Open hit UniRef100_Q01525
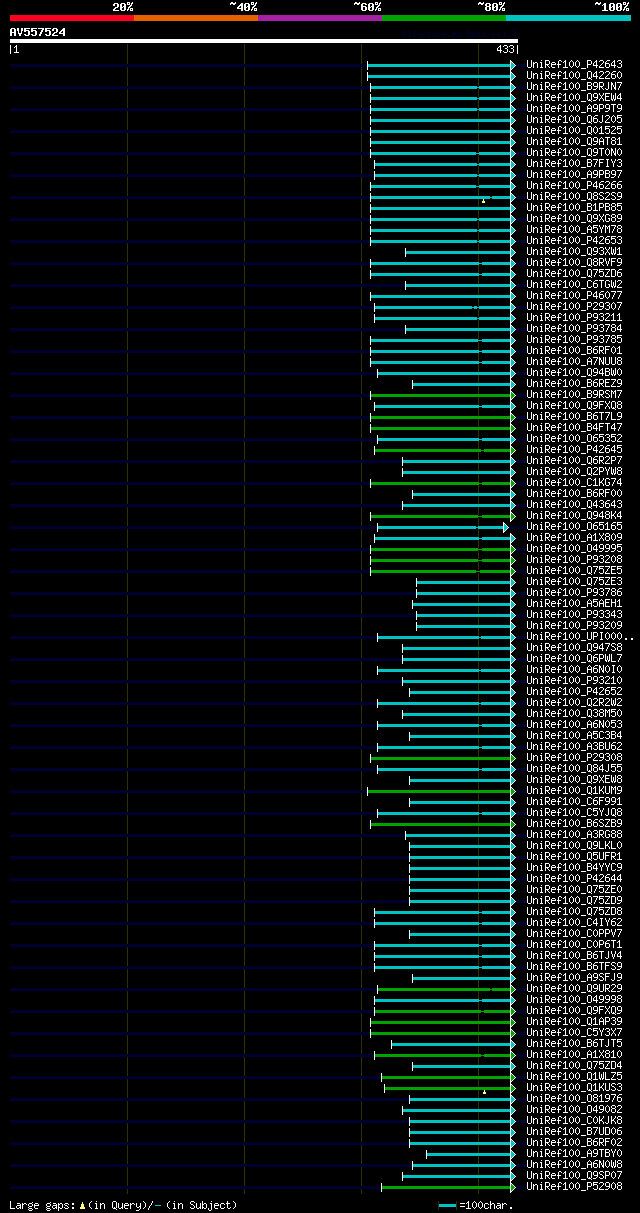This screenshot has width=640, height=1213. click(x=574, y=130)
